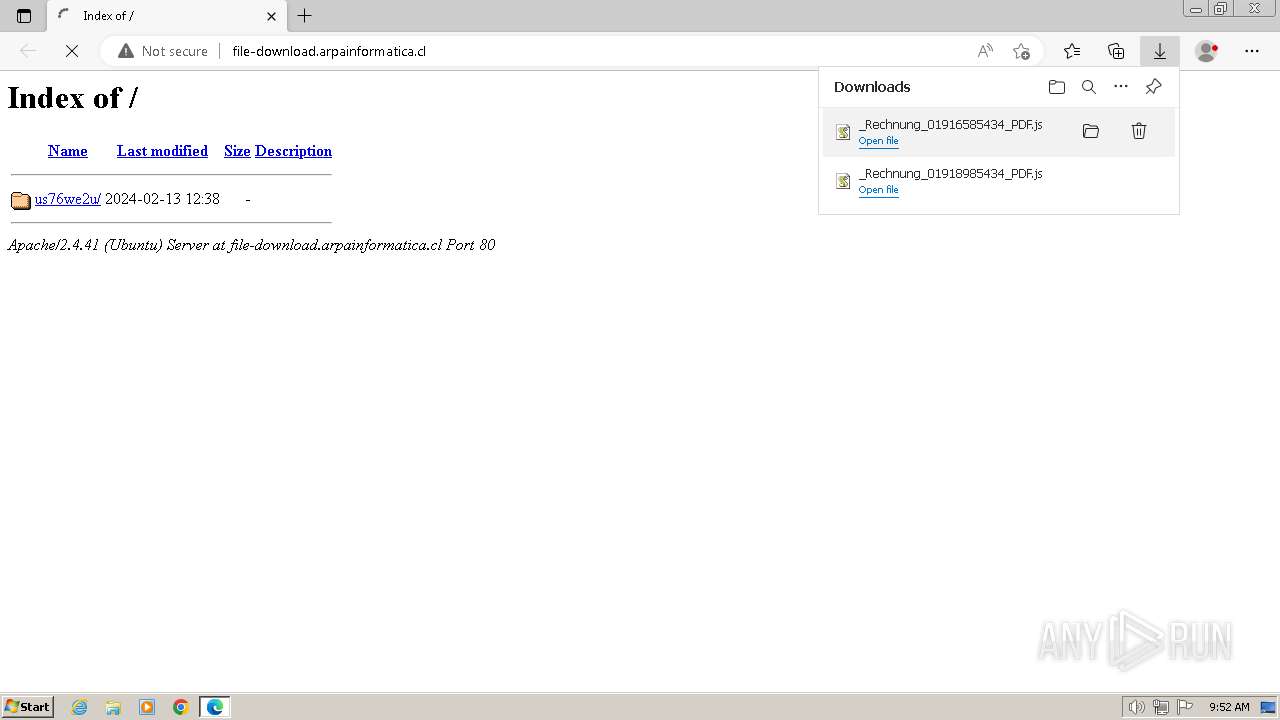This screenshot has width=1280, height=720.
Task: Open the Windows Start menu
Action: point(28,707)
